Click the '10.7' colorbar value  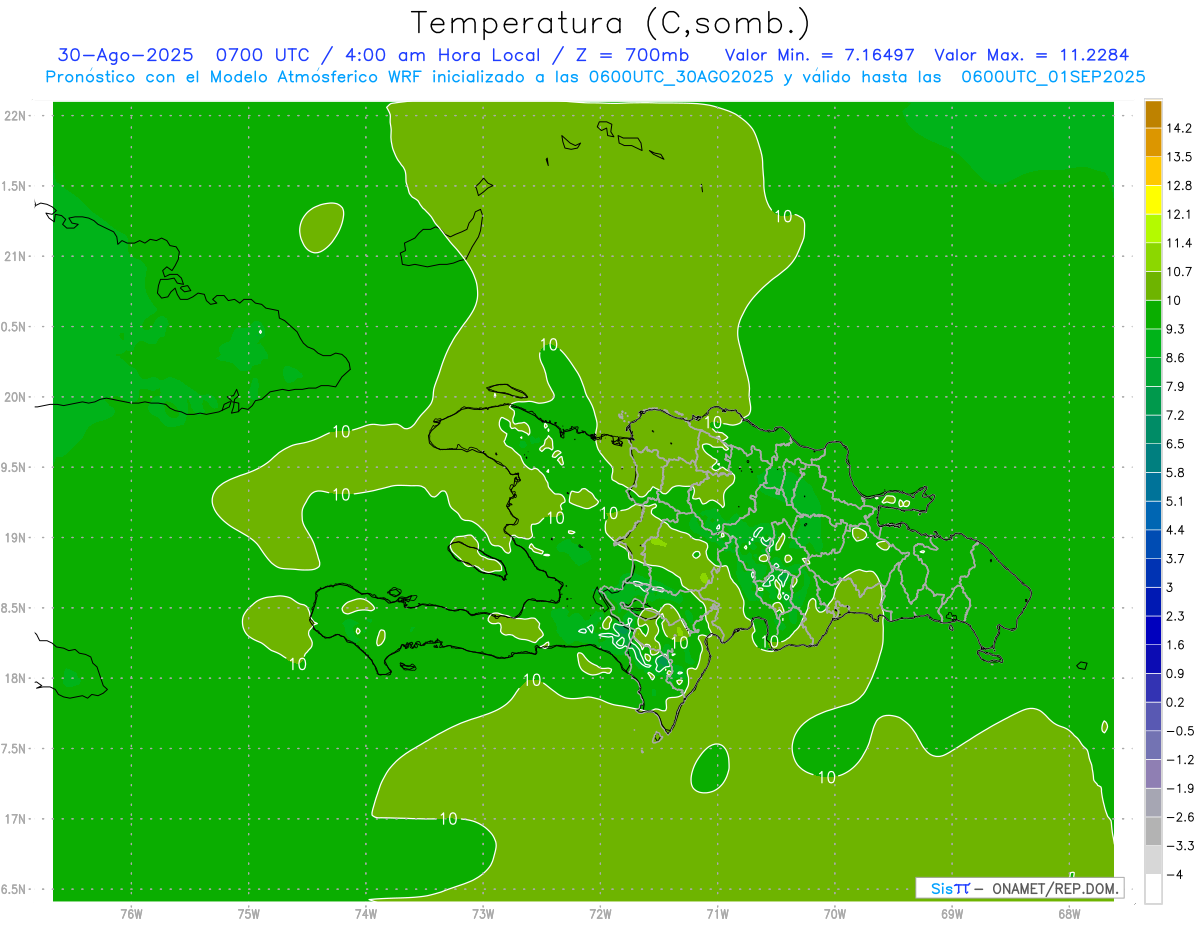click(x=1180, y=271)
